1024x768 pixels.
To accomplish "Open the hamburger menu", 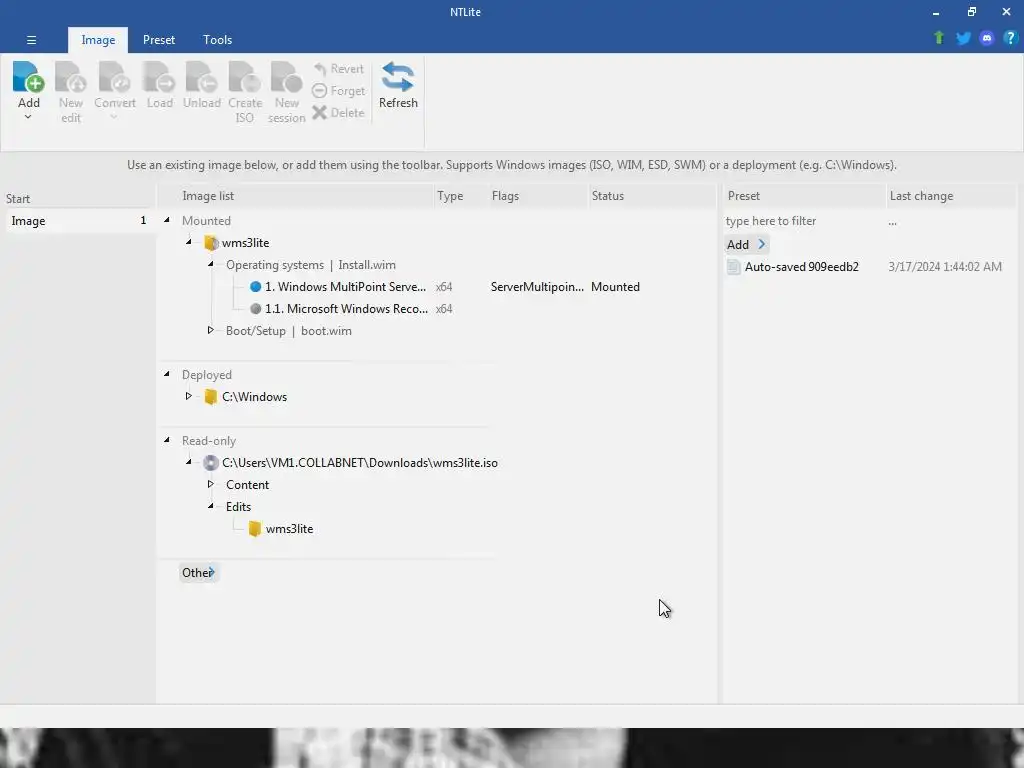I will (31, 40).
